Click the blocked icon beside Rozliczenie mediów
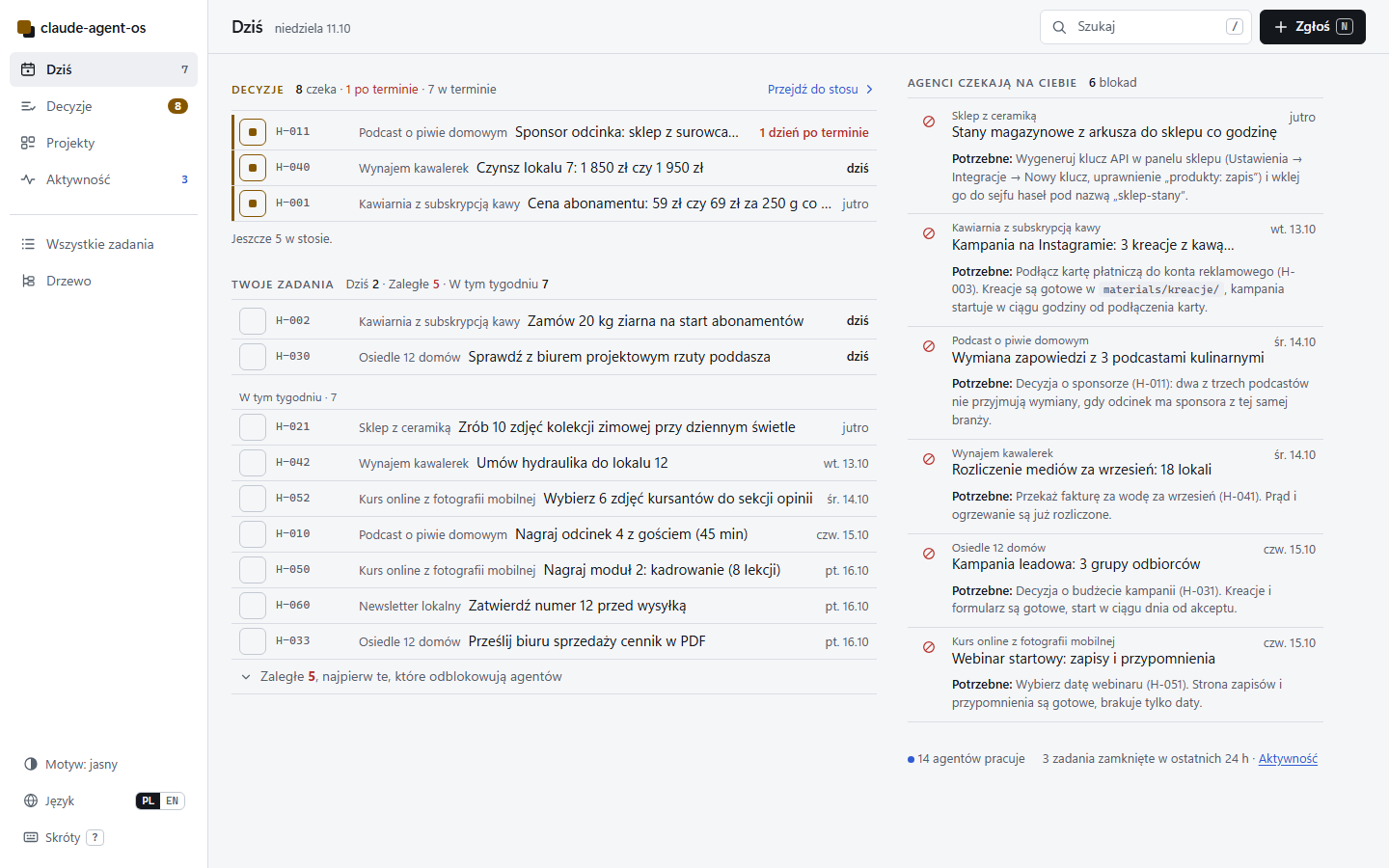This screenshot has height=868, width=1389. (929, 459)
